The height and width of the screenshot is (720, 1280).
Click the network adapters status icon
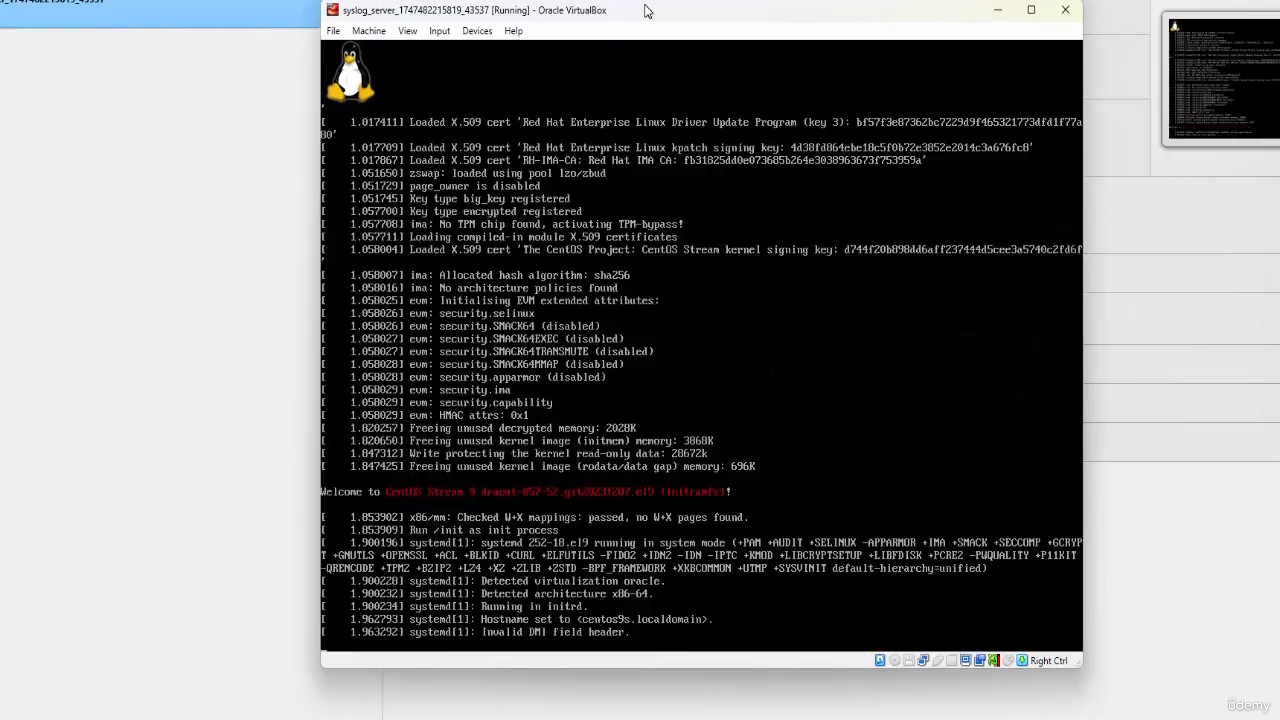click(923, 660)
